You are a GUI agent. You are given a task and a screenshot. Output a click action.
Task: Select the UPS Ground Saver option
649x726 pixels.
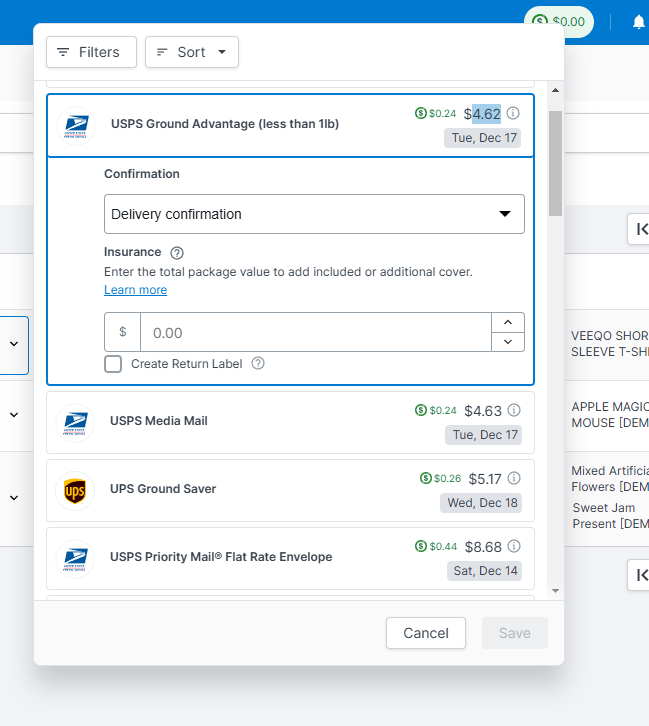pyautogui.click(x=290, y=490)
